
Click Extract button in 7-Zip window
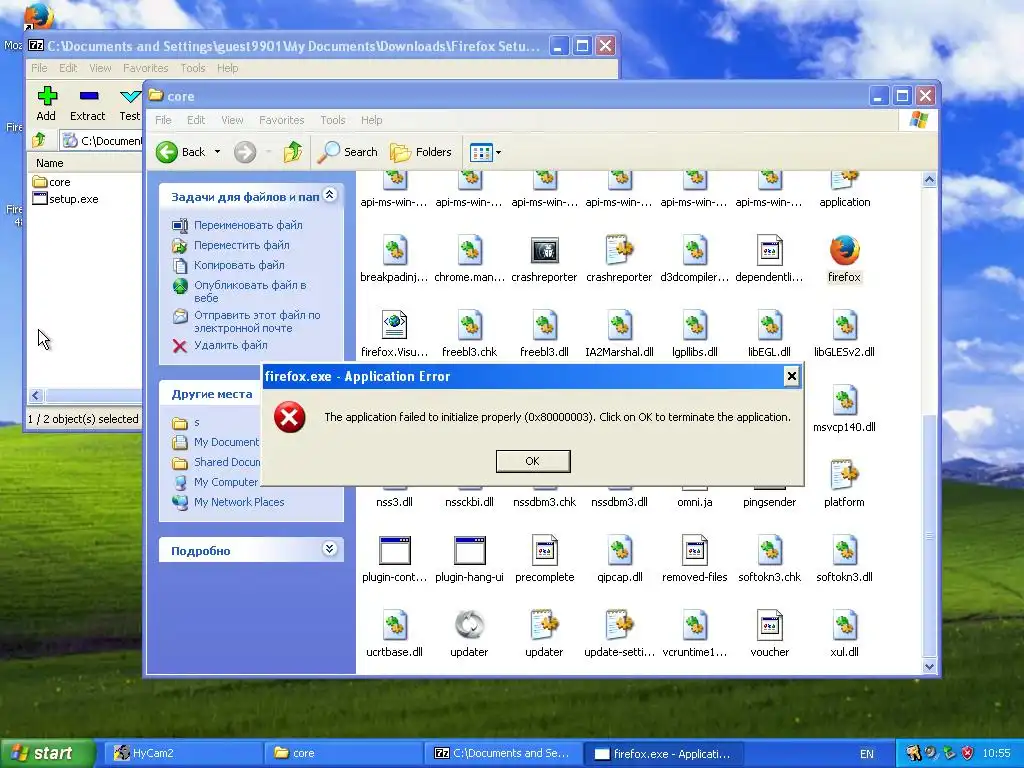click(x=88, y=104)
